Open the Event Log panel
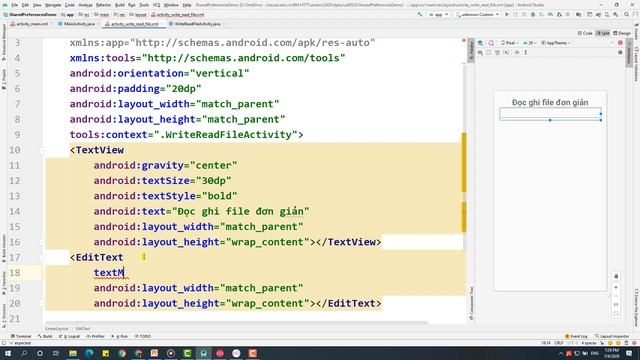The width and height of the screenshot is (640, 360). point(576,336)
